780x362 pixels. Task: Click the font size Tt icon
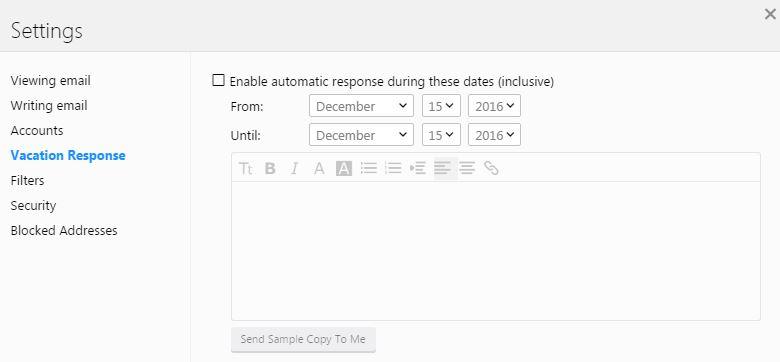pos(246,169)
